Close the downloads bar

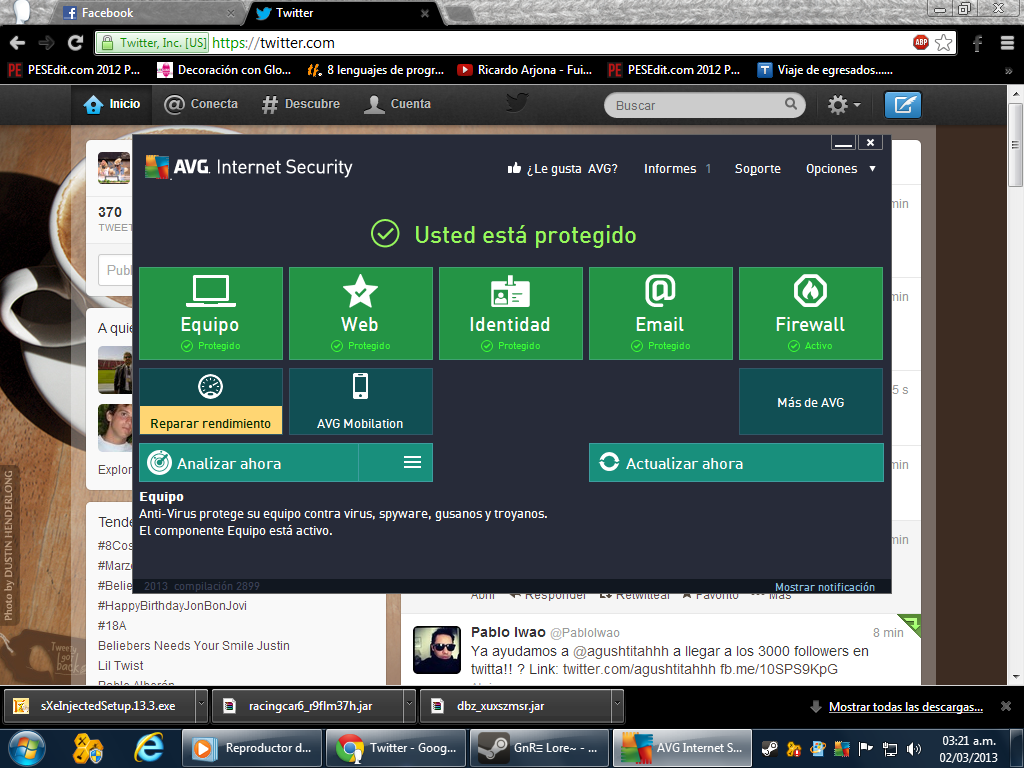point(1006,706)
